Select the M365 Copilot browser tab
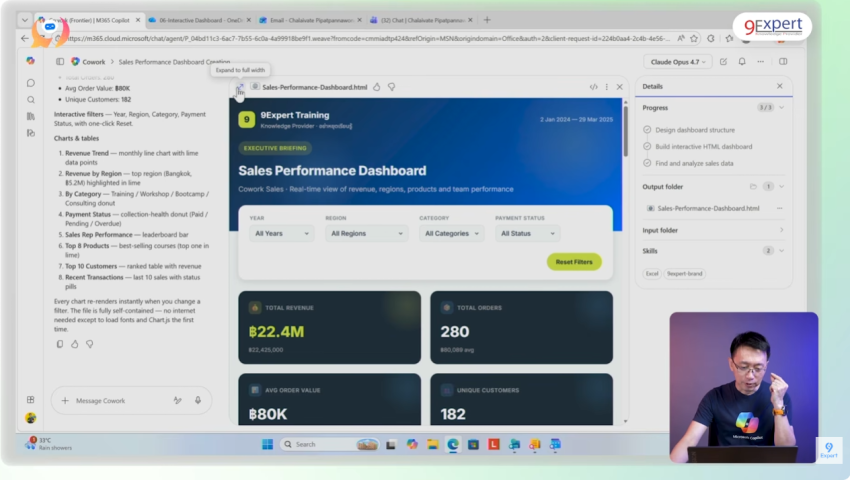This screenshot has height=480, width=850. click(89, 20)
